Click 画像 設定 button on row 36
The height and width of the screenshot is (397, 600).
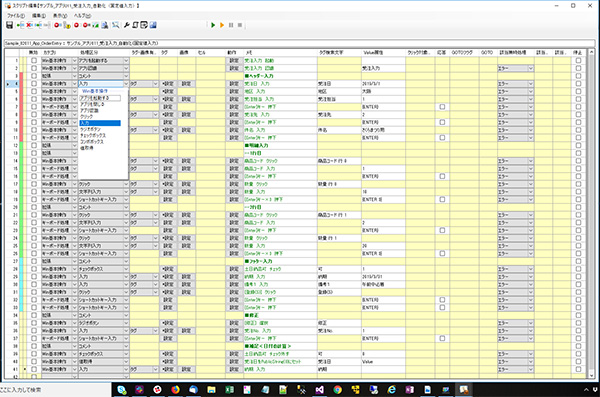coord(186,331)
